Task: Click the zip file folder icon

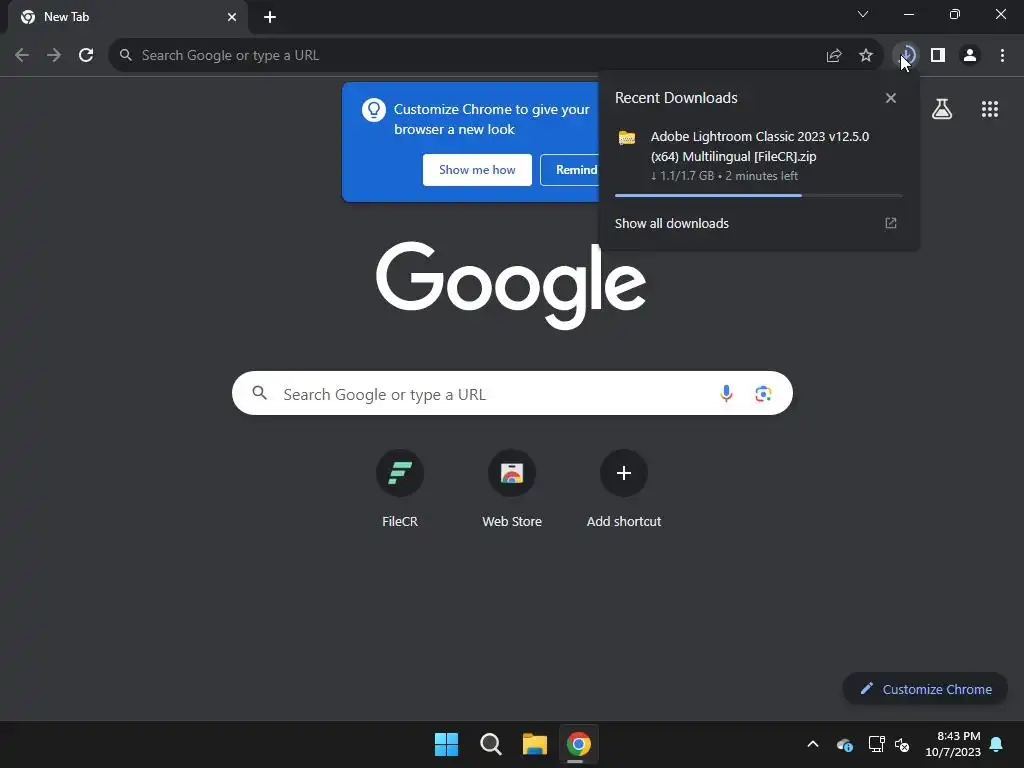Action: point(627,137)
